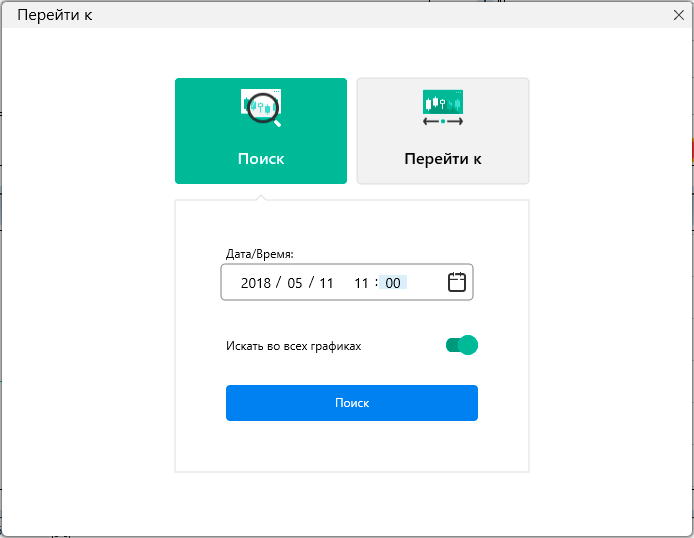Switch to the Перейти к tab label

click(443, 159)
